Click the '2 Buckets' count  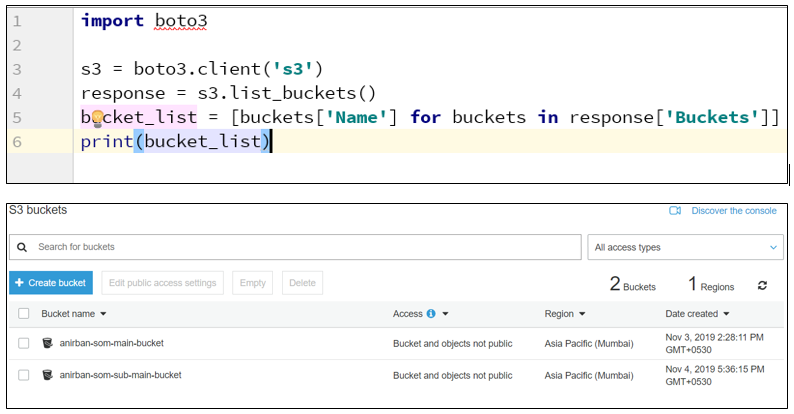click(632, 284)
